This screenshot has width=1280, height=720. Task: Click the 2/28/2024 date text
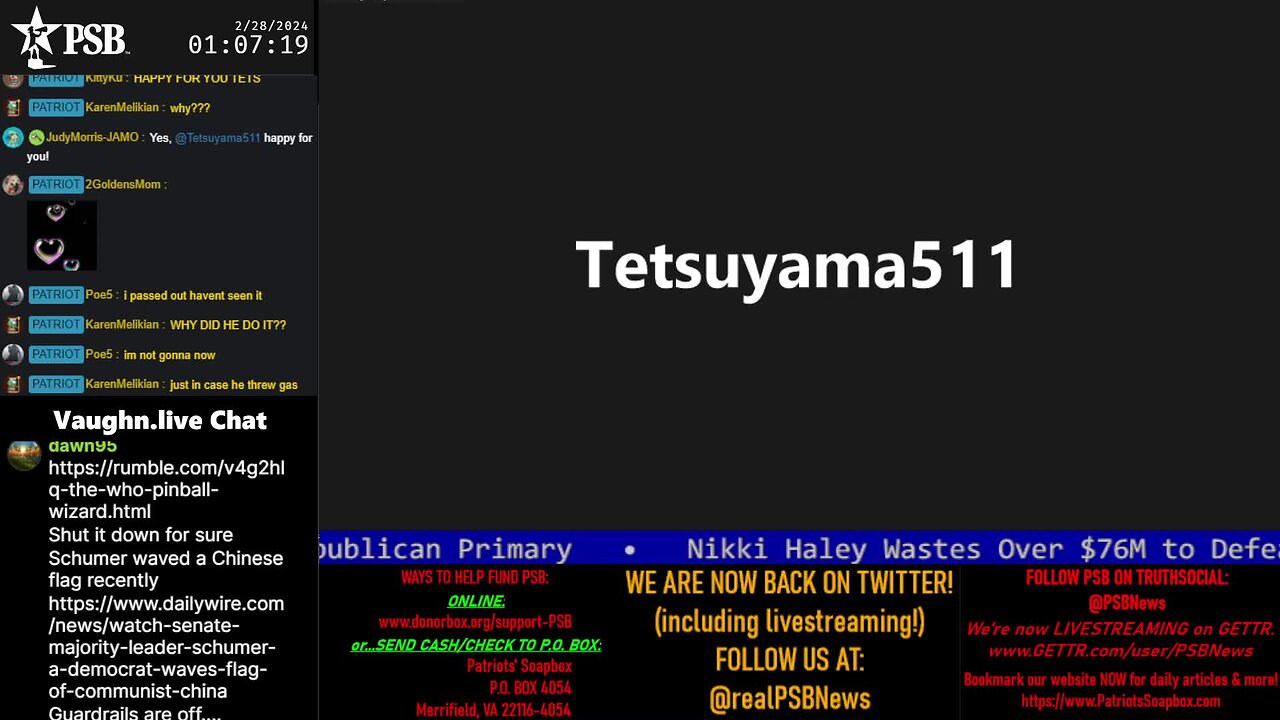[x=271, y=25]
